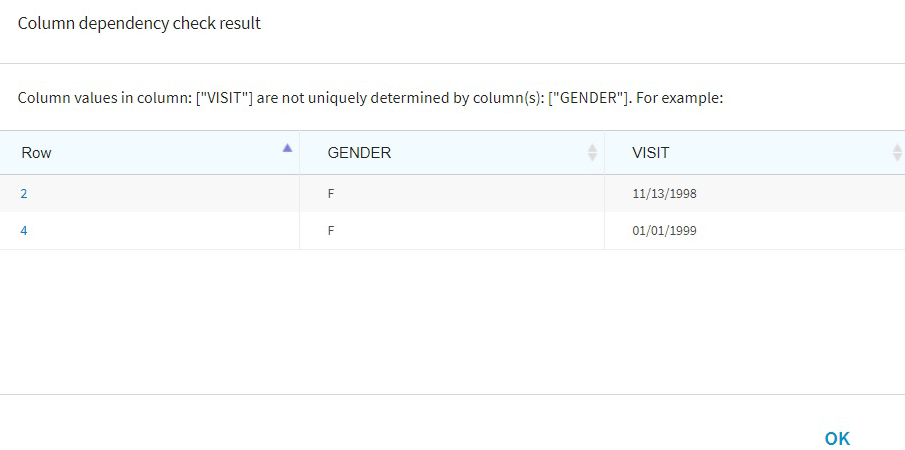
Task: Click the ascending sort arrow on Row column
Action: pos(288,148)
